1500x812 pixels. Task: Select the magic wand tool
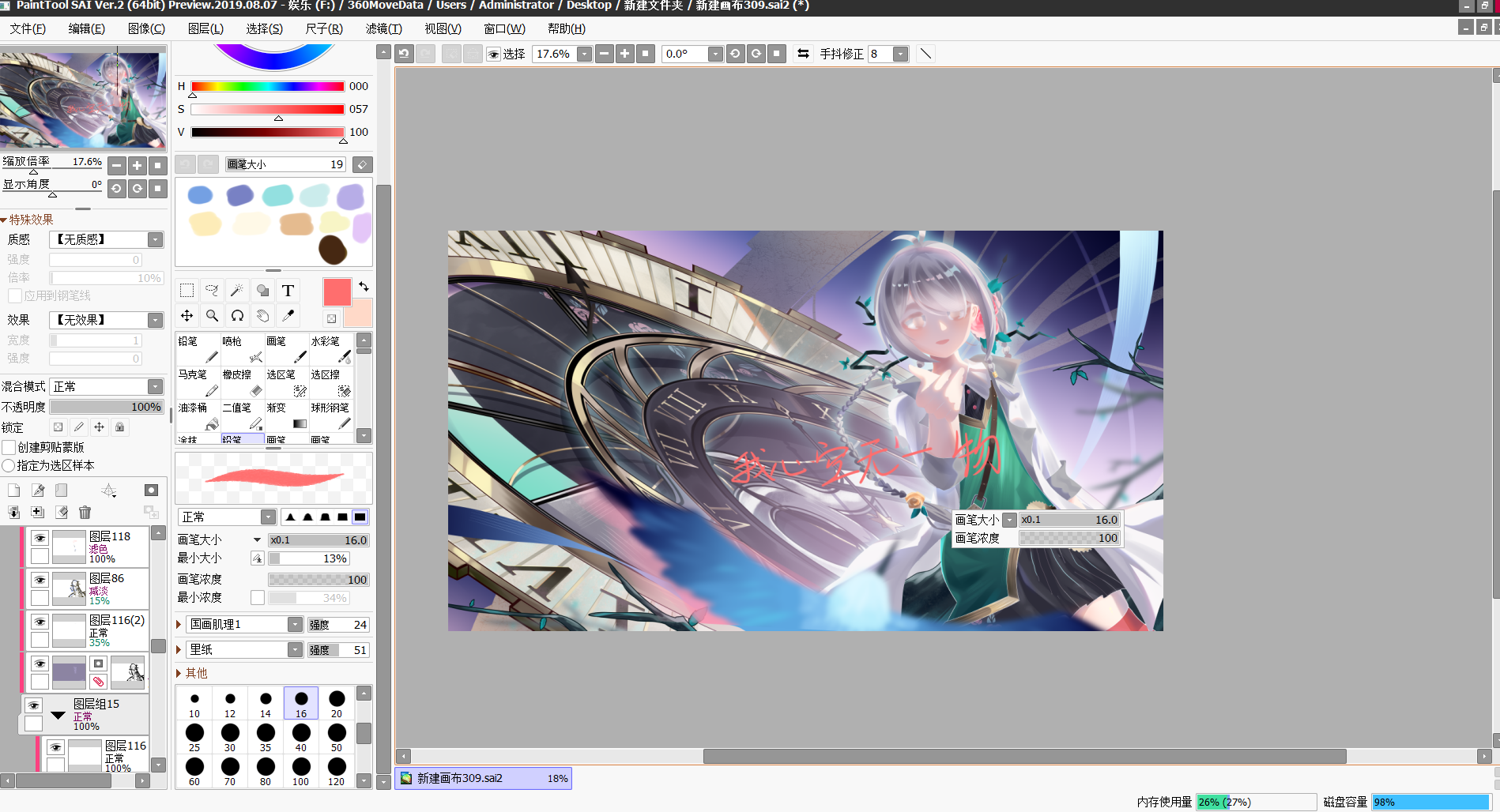click(237, 291)
